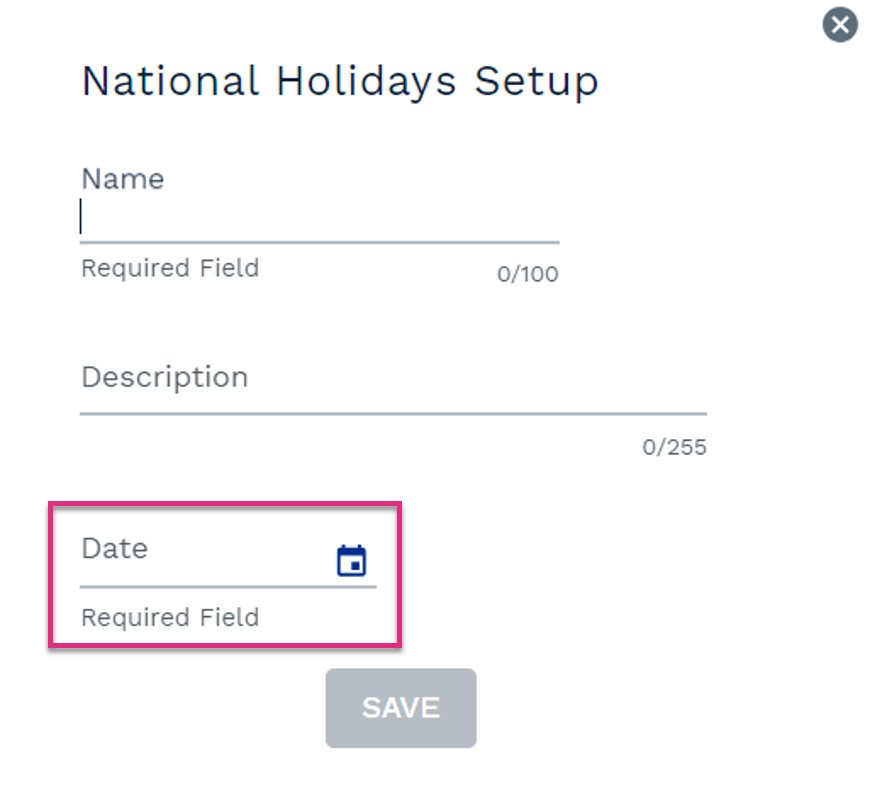Viewport: 876px width, 798px height.
Task: Hit the SAVE button
Action: pyautogui.click(x=401, y=708)
